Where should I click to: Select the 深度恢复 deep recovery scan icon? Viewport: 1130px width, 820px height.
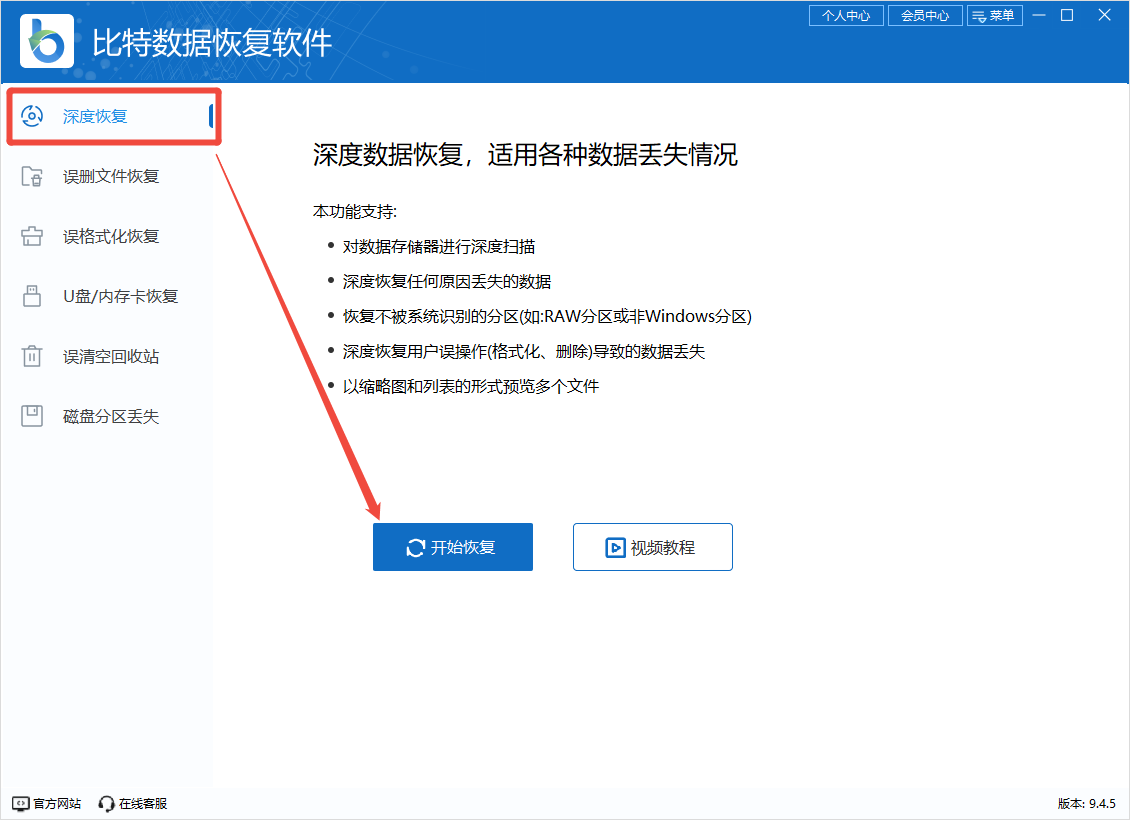(x=31, y=116)
